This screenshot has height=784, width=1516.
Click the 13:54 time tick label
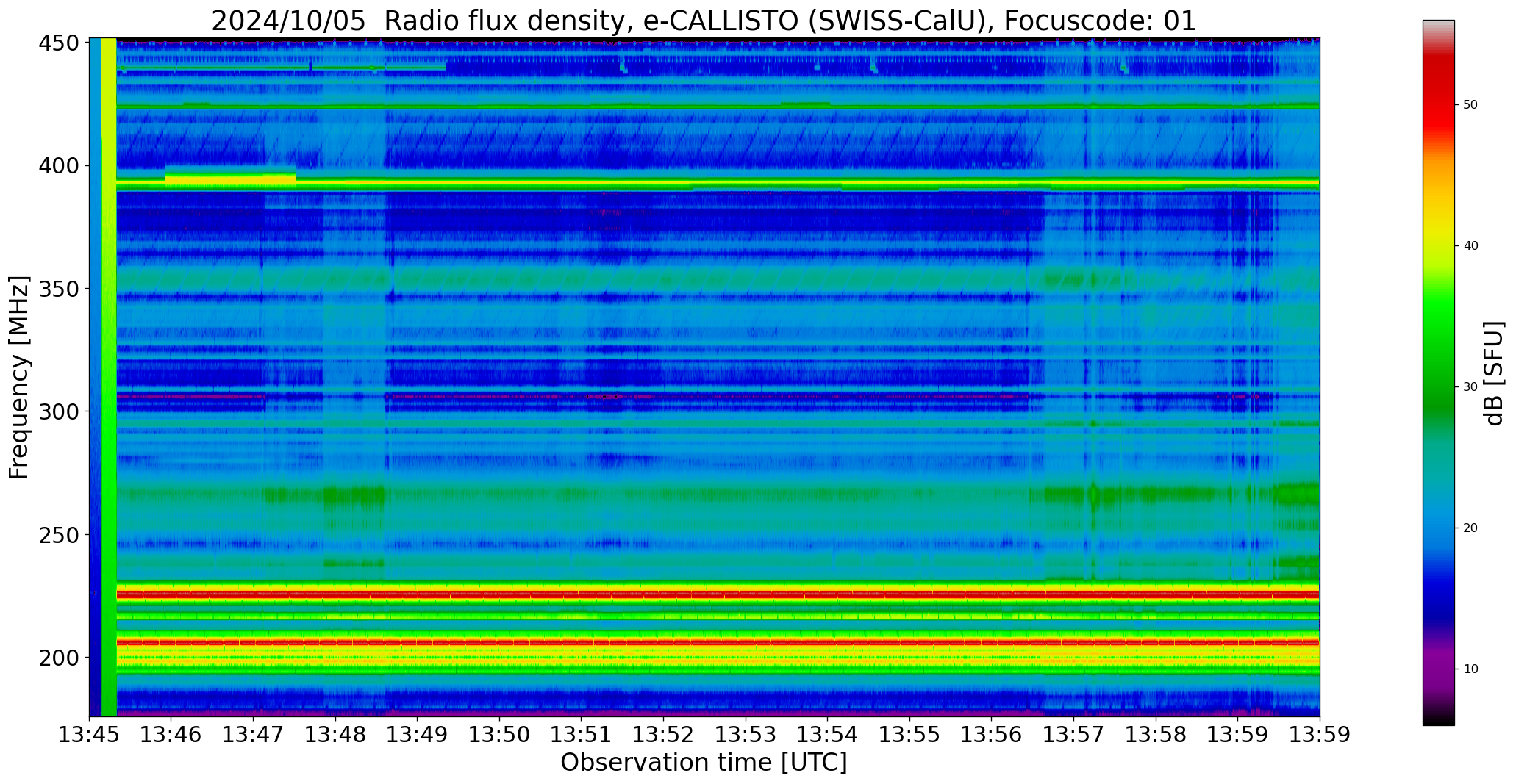point(828,735)
